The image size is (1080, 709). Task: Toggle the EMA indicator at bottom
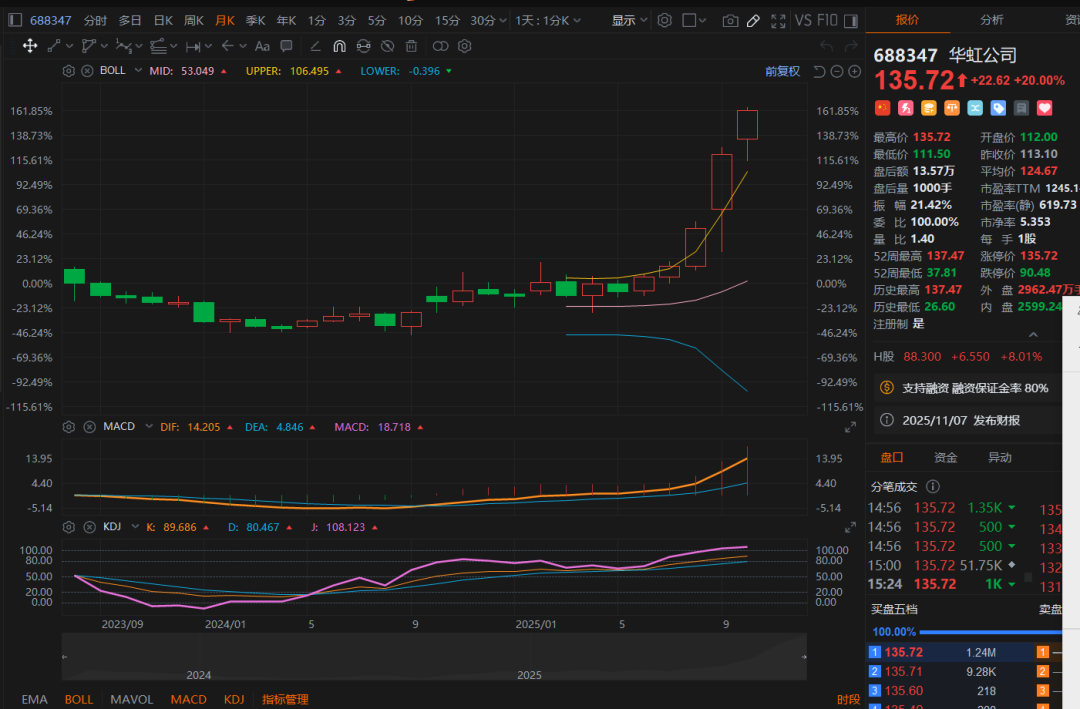pyautogui.click(x=34, y=699)
